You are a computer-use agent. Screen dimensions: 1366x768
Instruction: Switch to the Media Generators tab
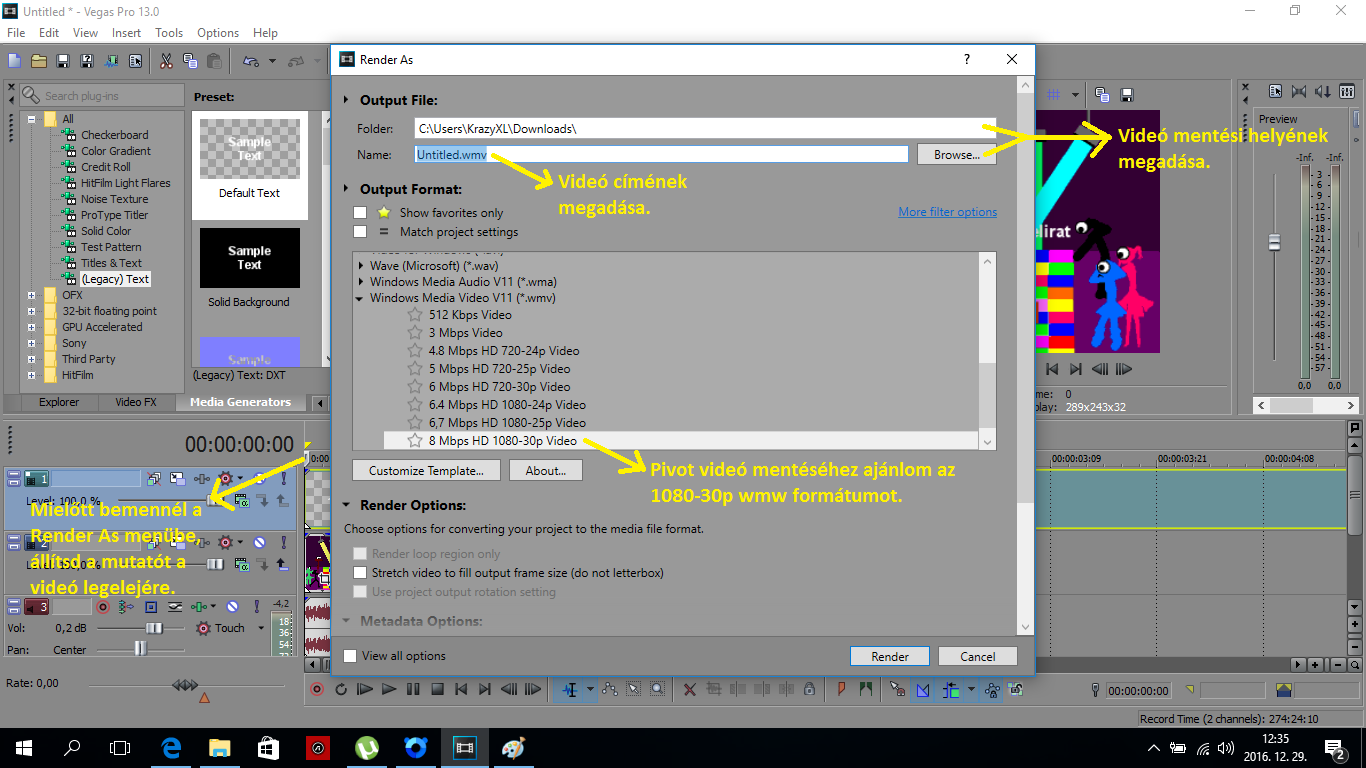(240, 402)
